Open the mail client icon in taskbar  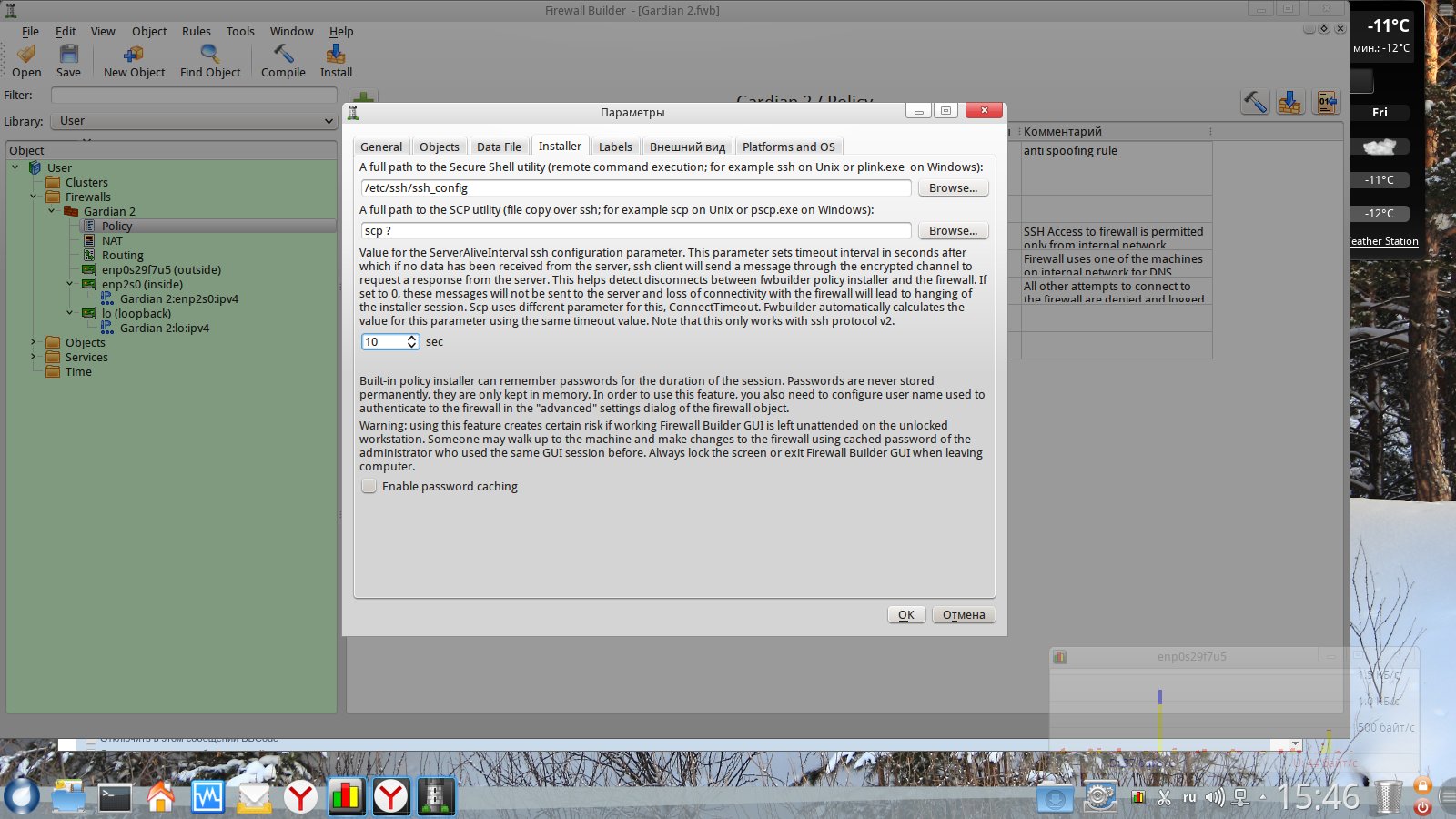254,797
